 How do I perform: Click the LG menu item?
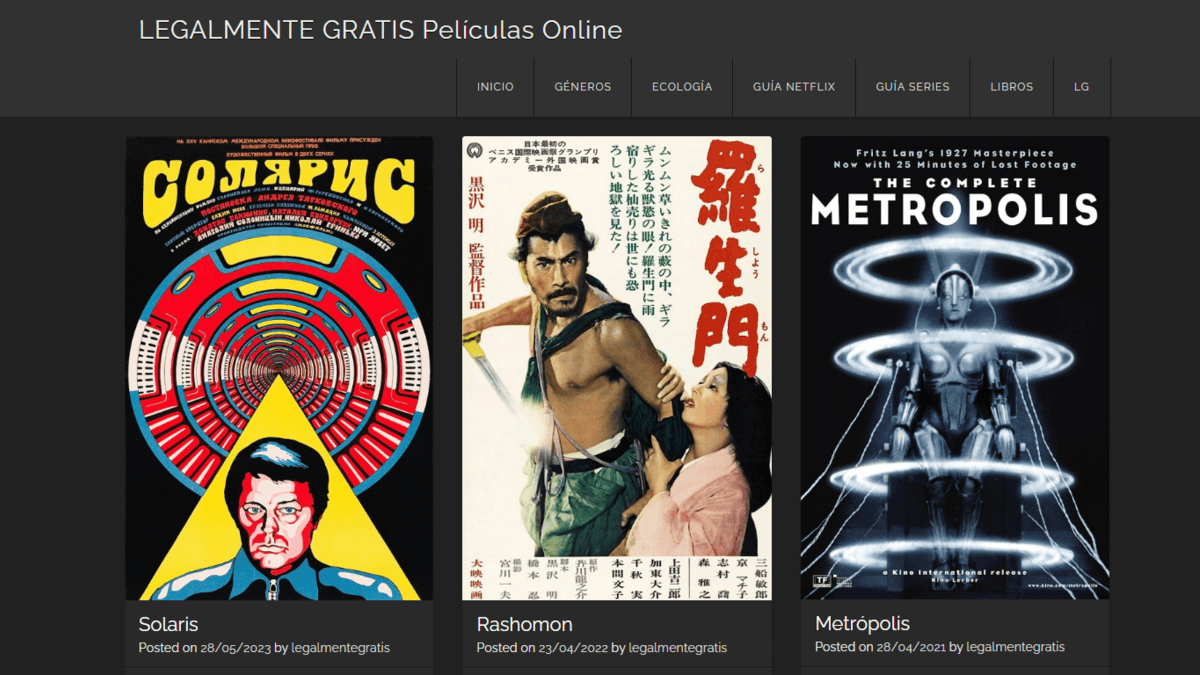tap(1081, 87)
